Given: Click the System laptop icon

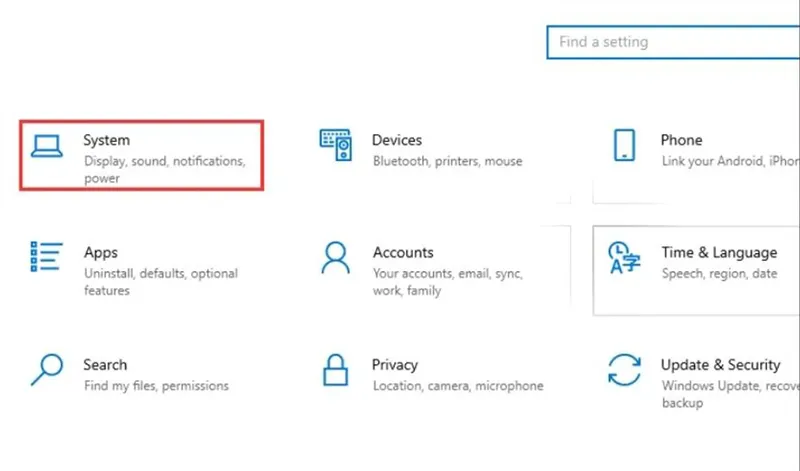Looking at the screenshot, I should pos(47,147).
